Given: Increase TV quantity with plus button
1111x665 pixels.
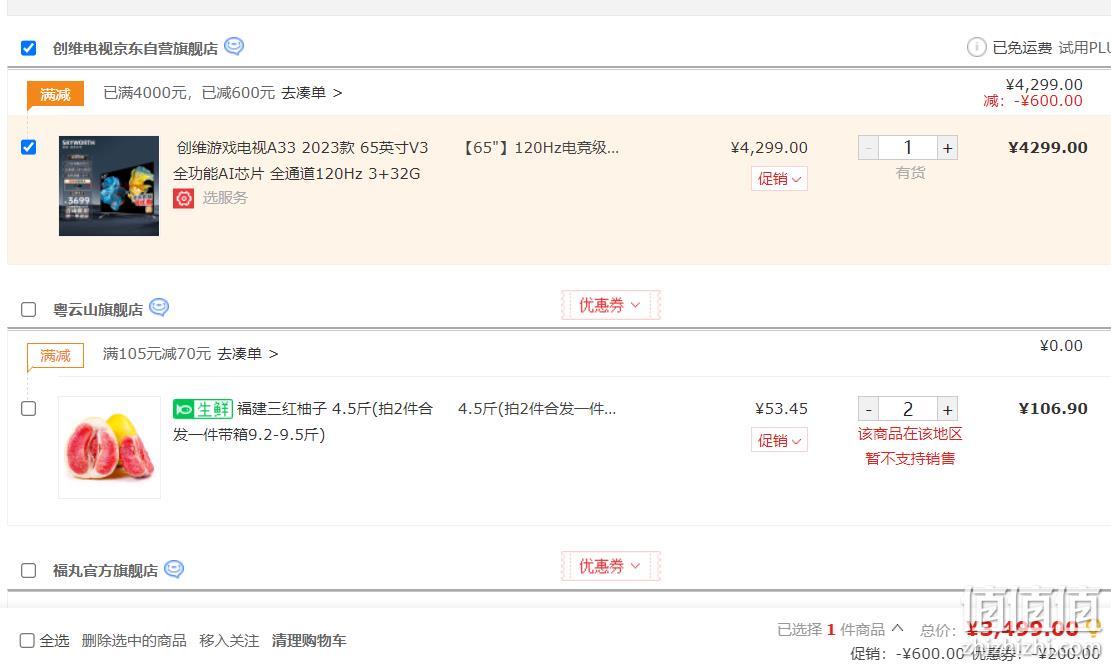Looking at the screenshot, I should 947,148.
